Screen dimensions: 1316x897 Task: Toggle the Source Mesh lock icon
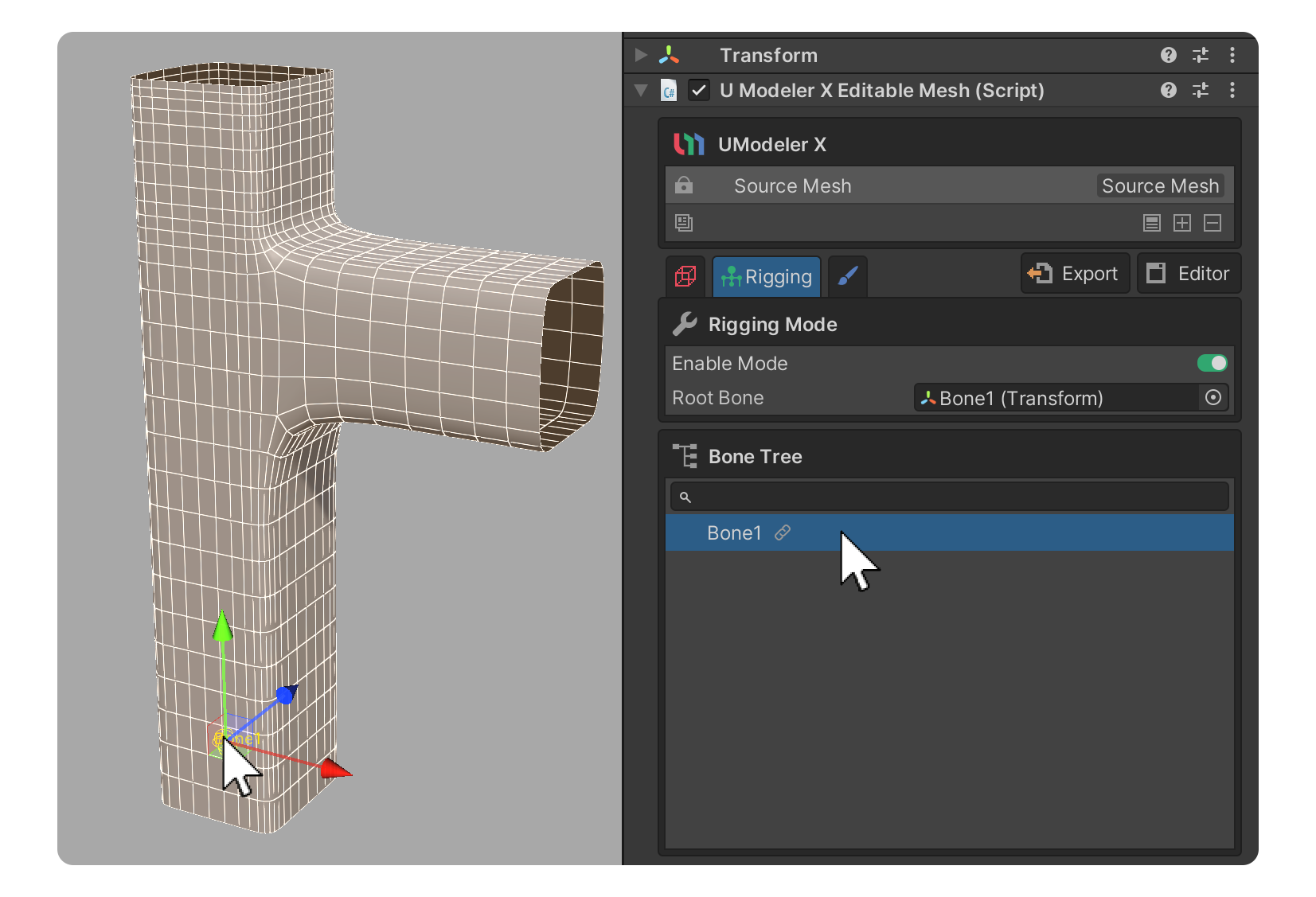[683, 185]
